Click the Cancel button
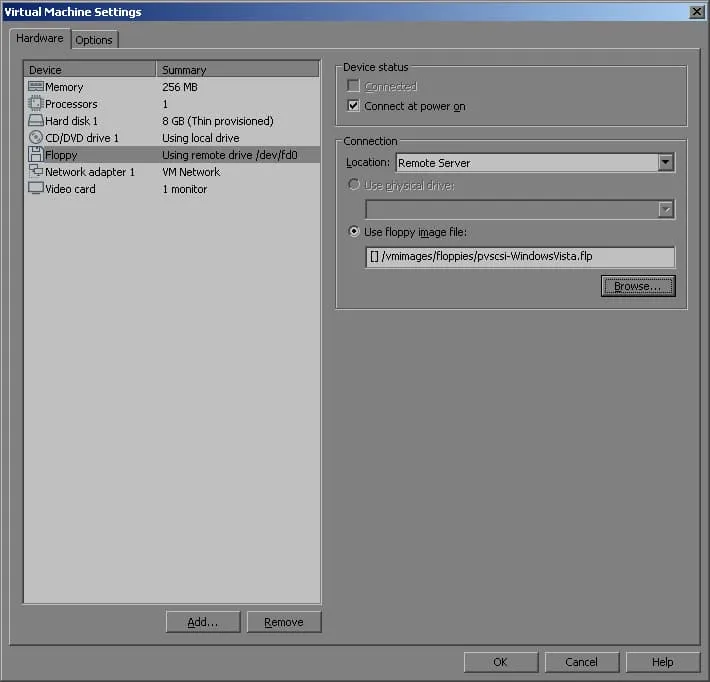This screenshot has width=710, height=682. coord(581,662)
